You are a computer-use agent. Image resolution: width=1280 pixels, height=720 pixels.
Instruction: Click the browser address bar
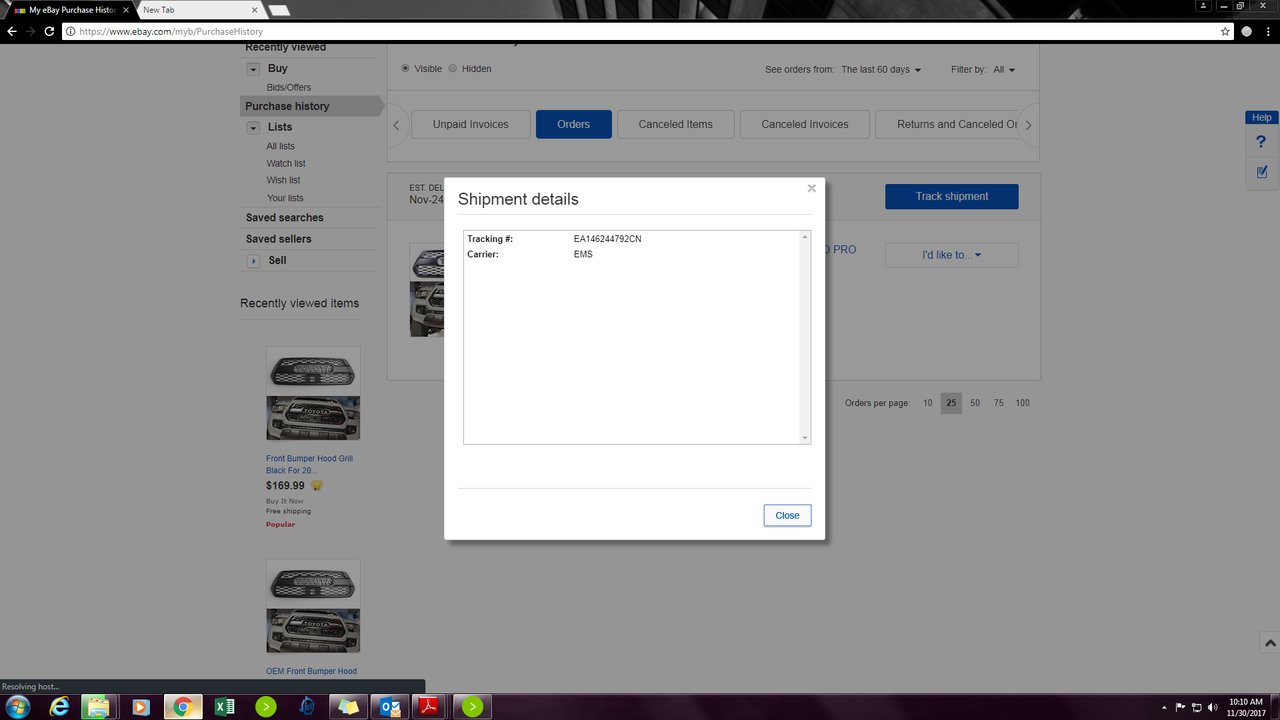(x=640, y=32)
